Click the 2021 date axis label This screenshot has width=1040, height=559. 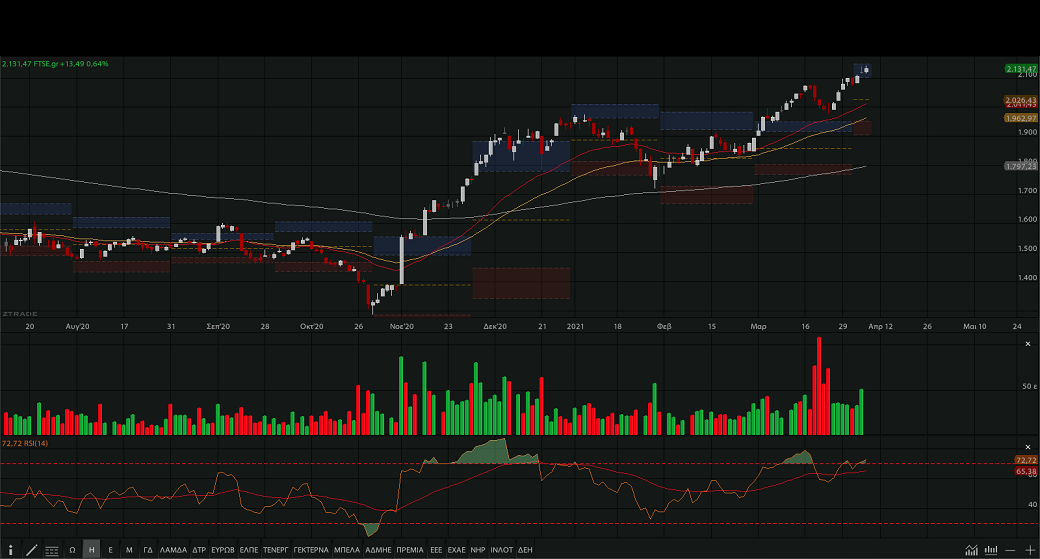(x=575, y=326)
